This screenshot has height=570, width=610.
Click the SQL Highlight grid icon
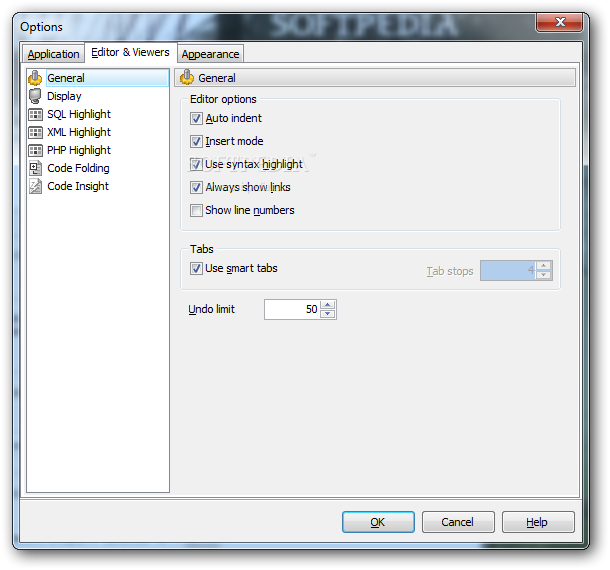[35, 114]
